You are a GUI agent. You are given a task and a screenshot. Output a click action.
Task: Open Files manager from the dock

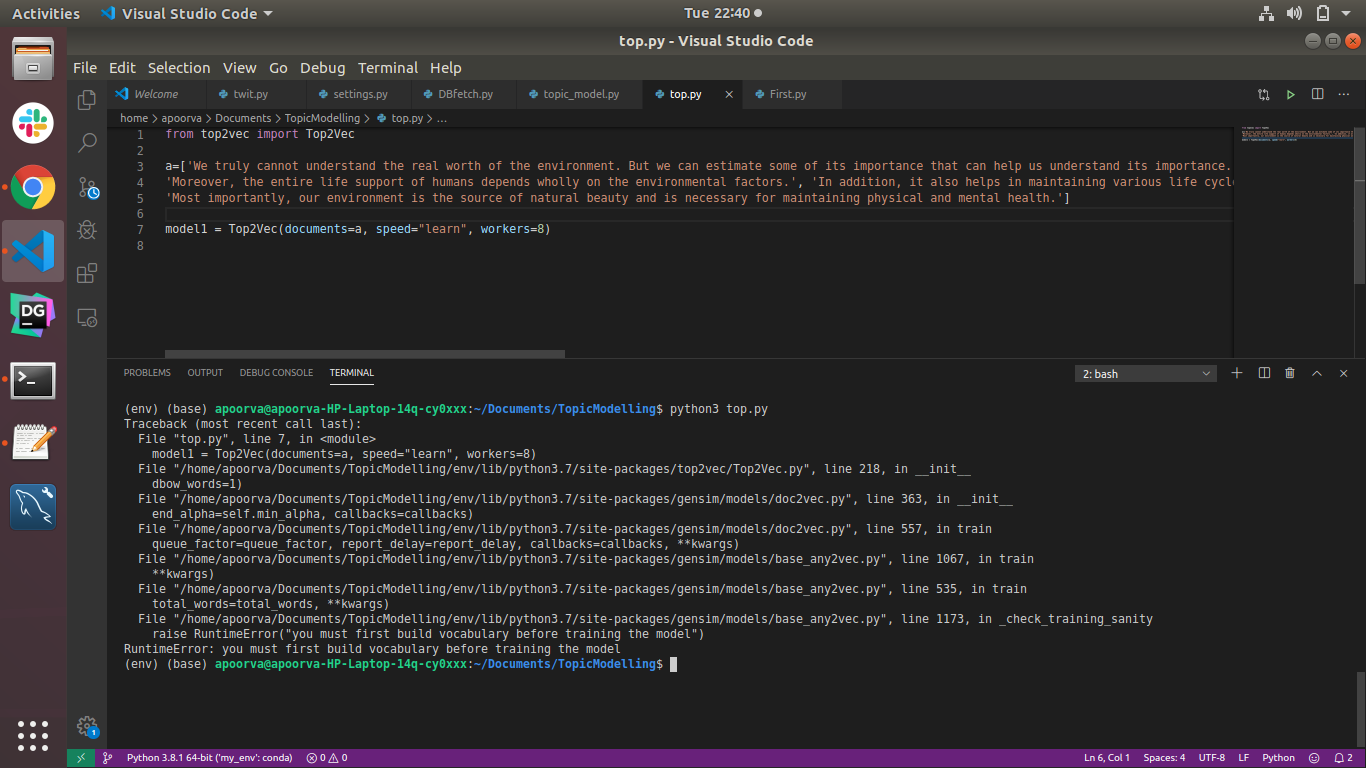[33, 59]
